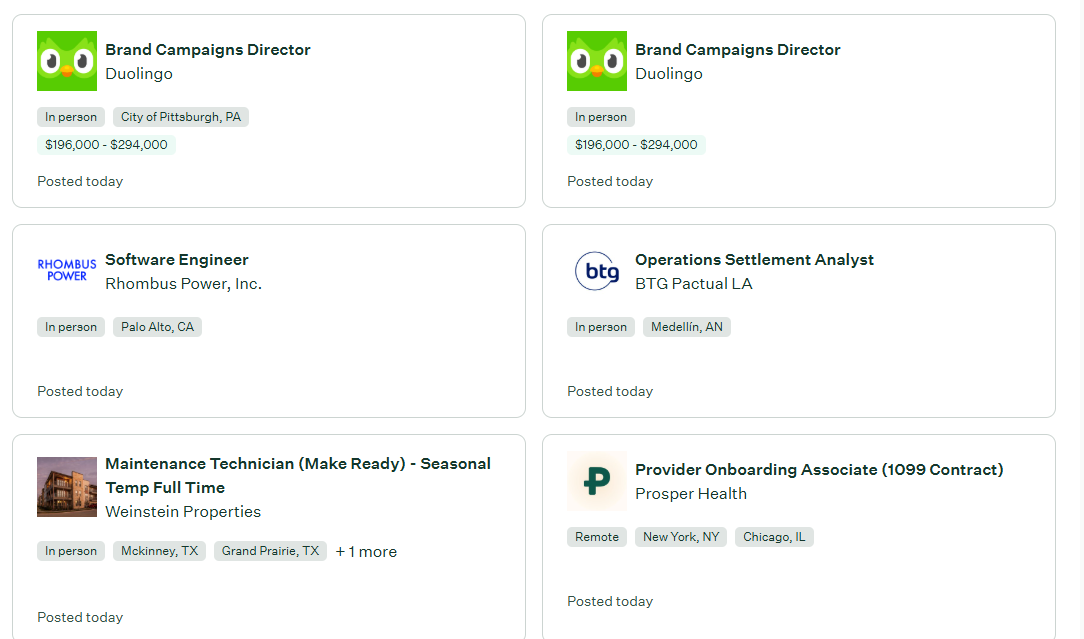Click the Duolingo owl logo beside Pittsburgh listing
The width and height of the screenshot is (1084, 639).
coord(67,61)
